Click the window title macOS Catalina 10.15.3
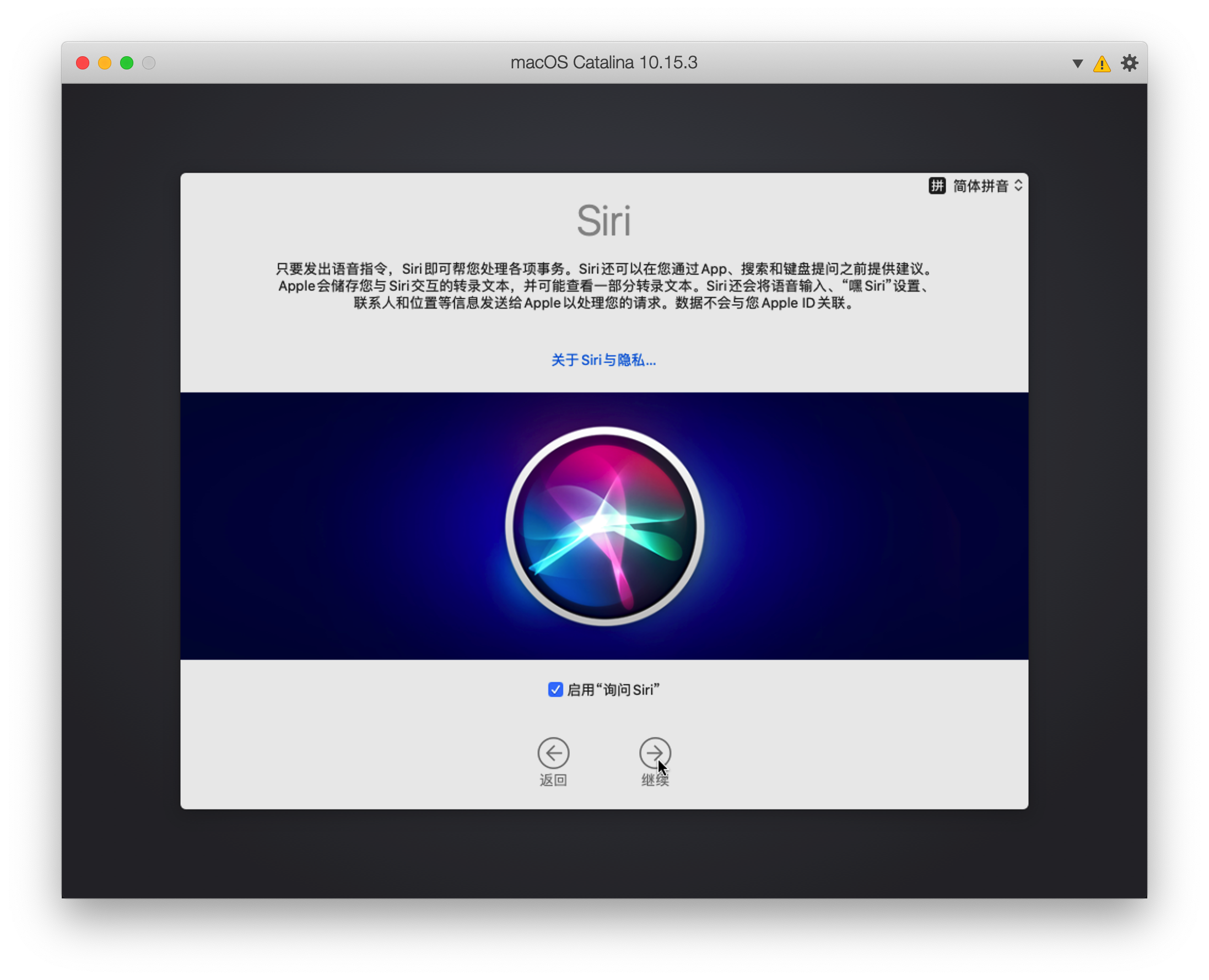The height and width of the screenshot is (980, 1209). tap(604, 62)
